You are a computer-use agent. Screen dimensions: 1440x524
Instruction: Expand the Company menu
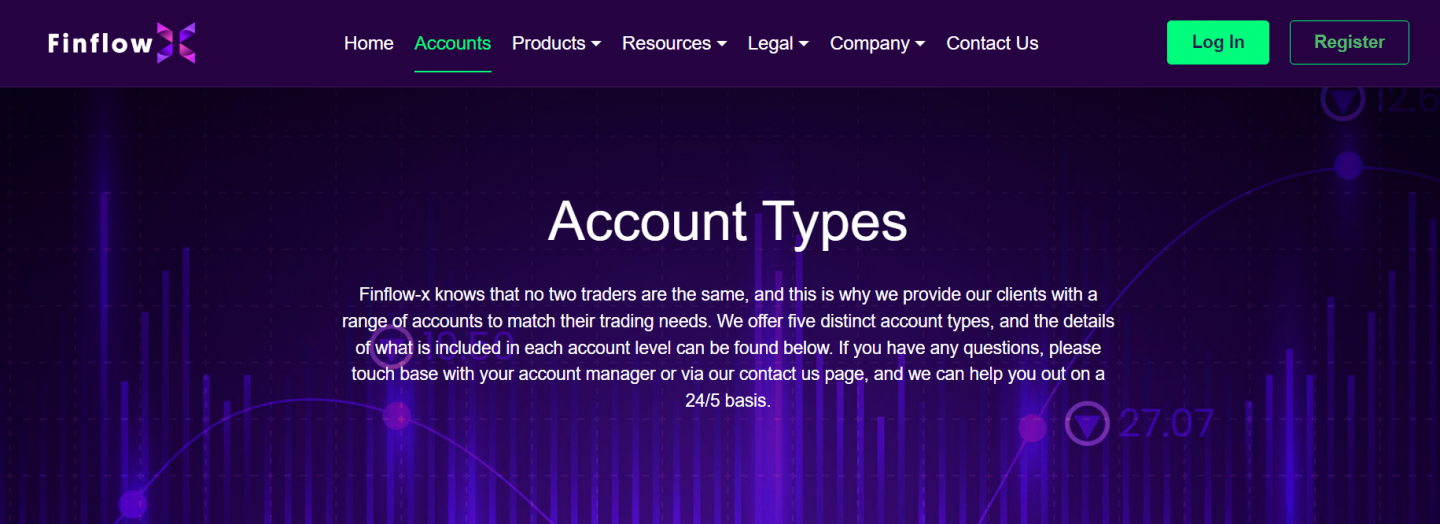point(869,43)
